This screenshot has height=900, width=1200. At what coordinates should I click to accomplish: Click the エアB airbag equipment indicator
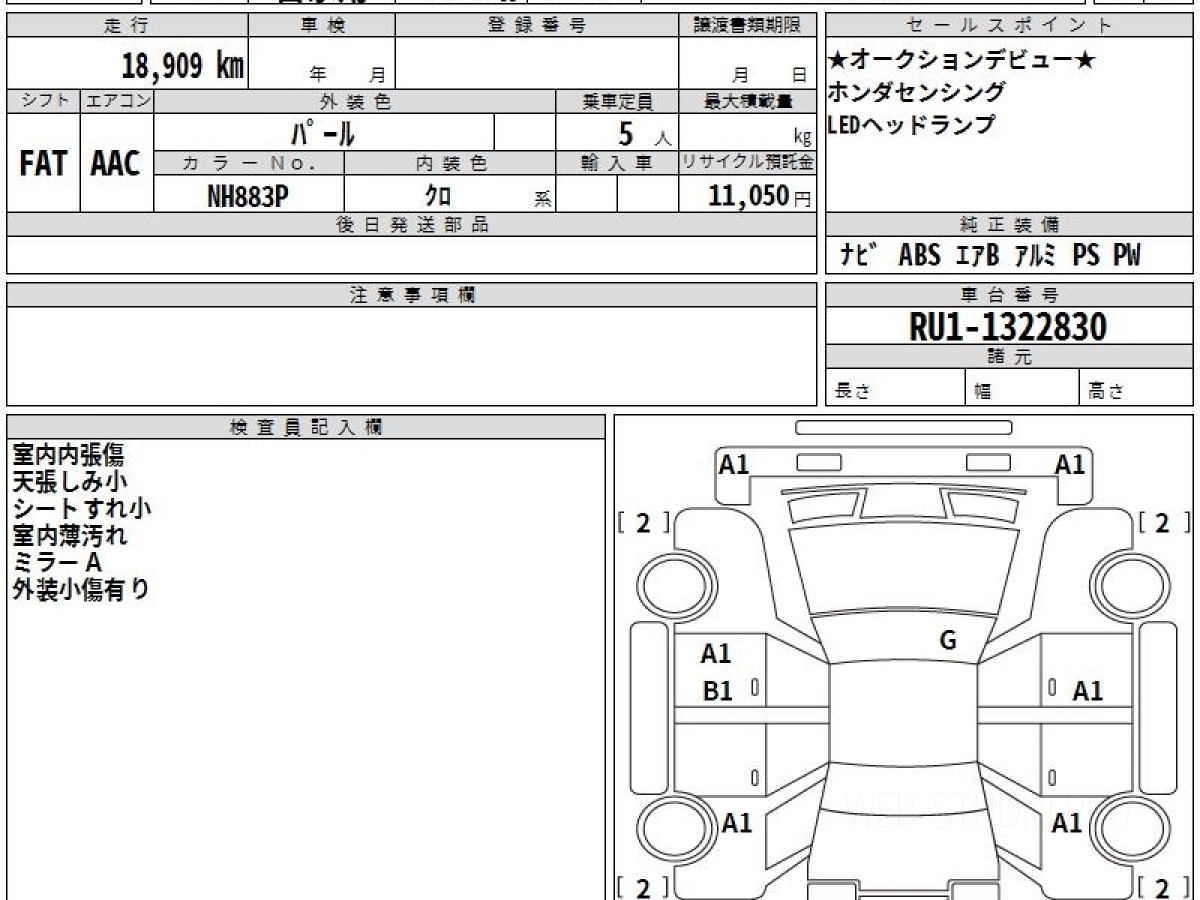pyautogui.click(x=977, y=256)
